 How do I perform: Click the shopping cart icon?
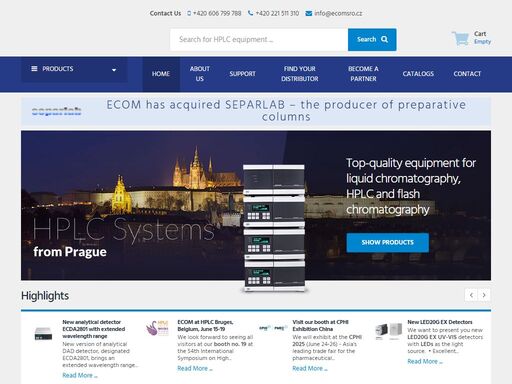click(x=460, y=38)
